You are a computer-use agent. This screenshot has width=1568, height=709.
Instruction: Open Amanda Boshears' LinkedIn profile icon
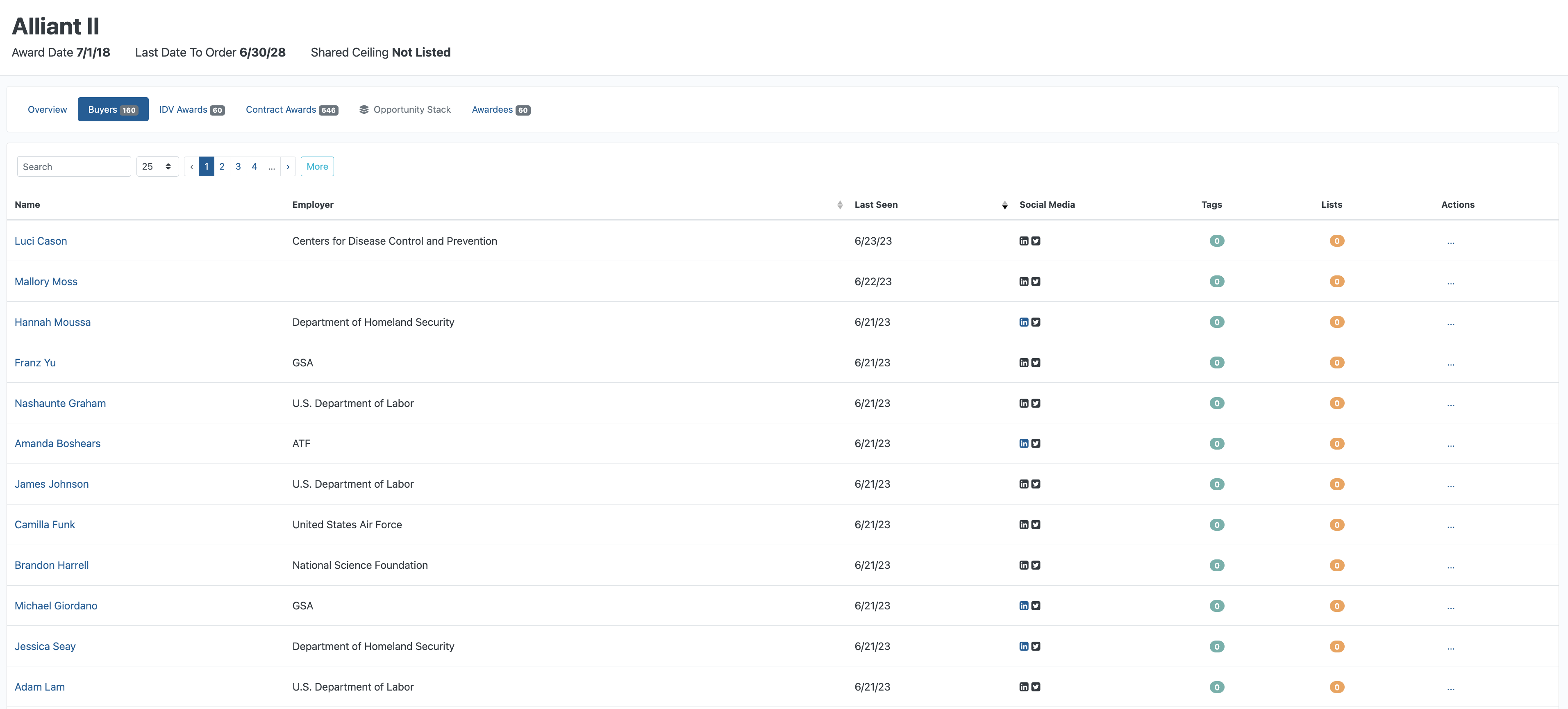tap(1023, 444)
